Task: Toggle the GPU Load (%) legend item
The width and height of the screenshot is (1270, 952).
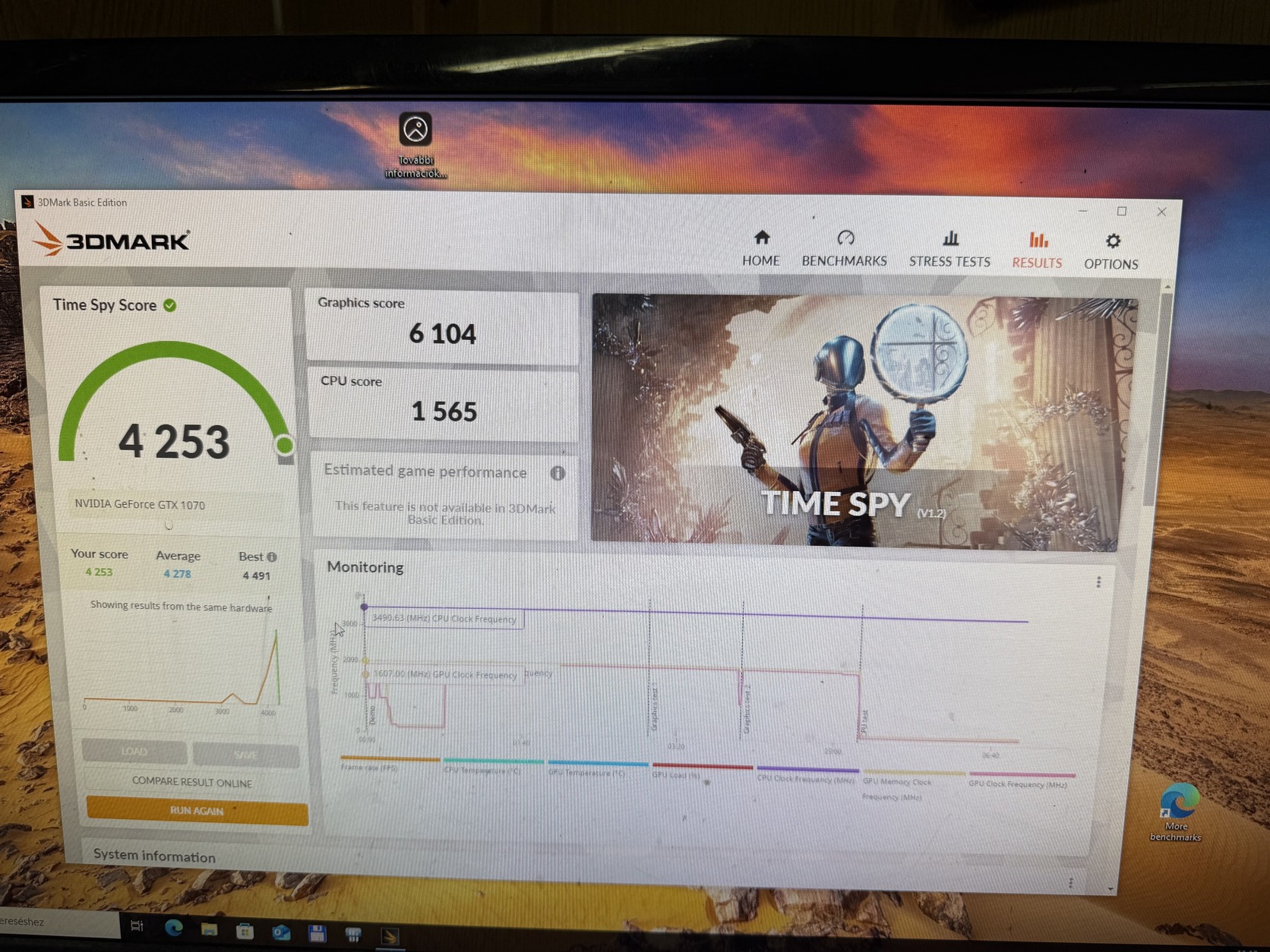Action: click(x=676, y=774)
